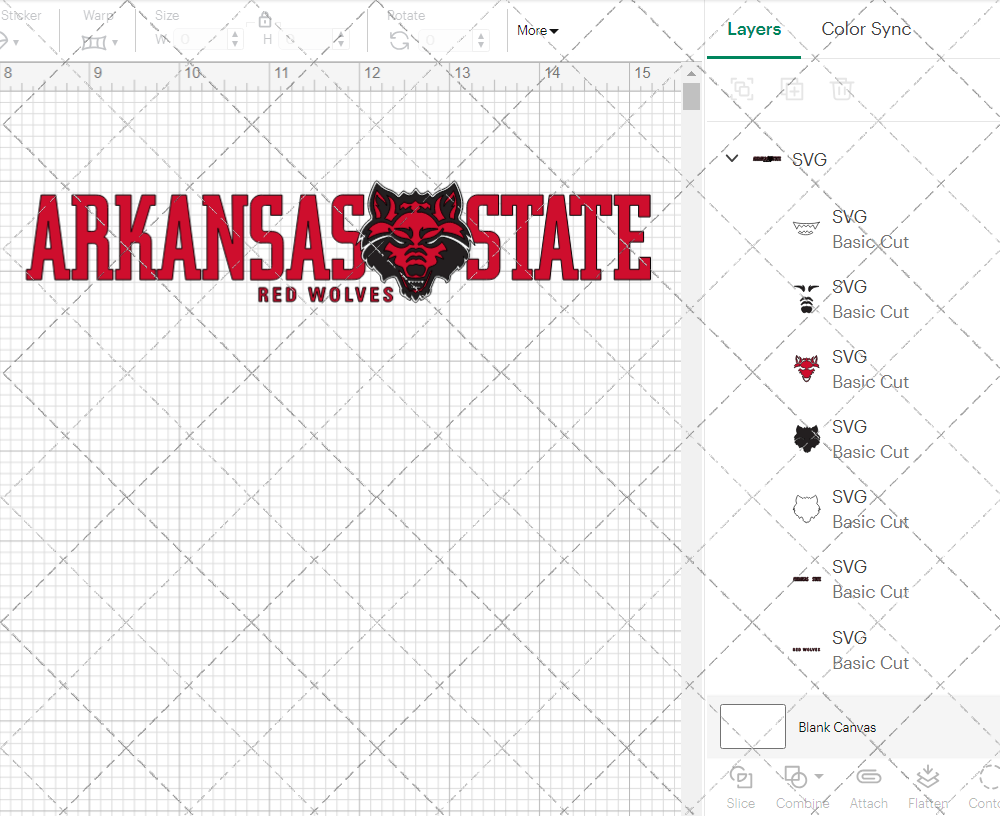Click the RED WOLVES text on canvas

pos(326,295)
